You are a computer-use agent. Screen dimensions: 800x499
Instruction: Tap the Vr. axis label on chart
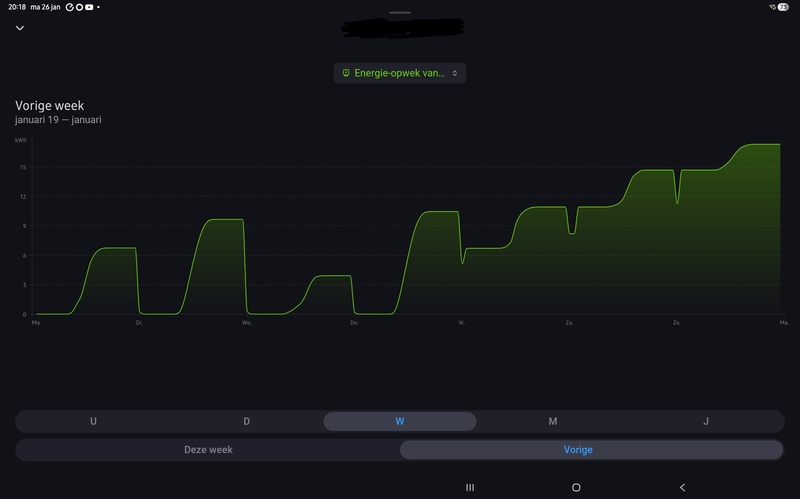(461, 322)
